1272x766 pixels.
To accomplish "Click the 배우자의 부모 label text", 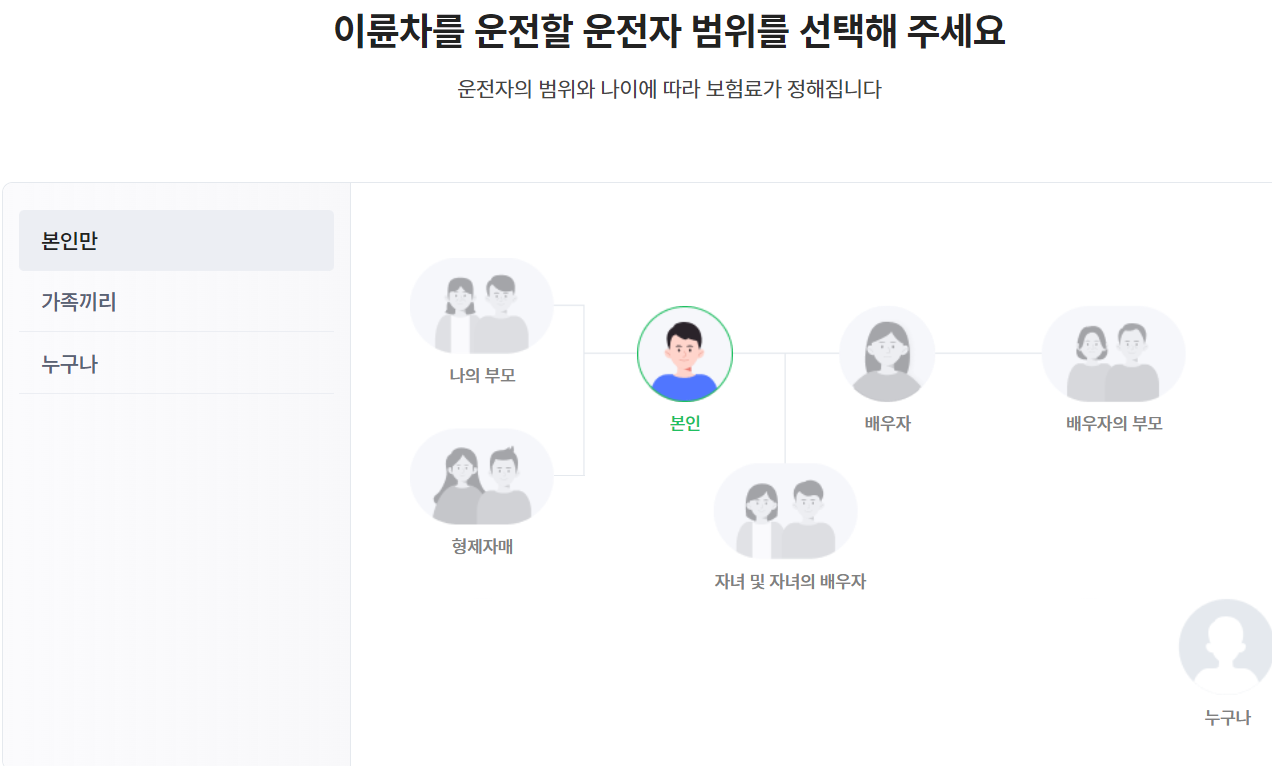I will point(1114,424).
